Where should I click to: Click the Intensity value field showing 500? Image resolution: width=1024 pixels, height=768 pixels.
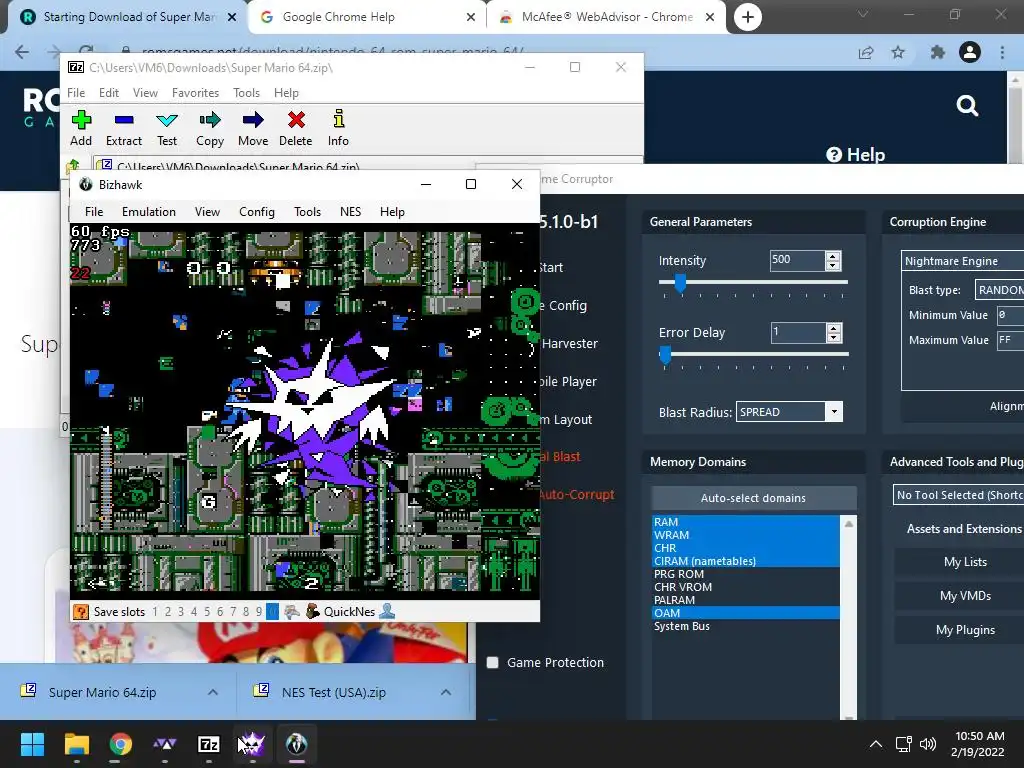(x=796, y=260)
